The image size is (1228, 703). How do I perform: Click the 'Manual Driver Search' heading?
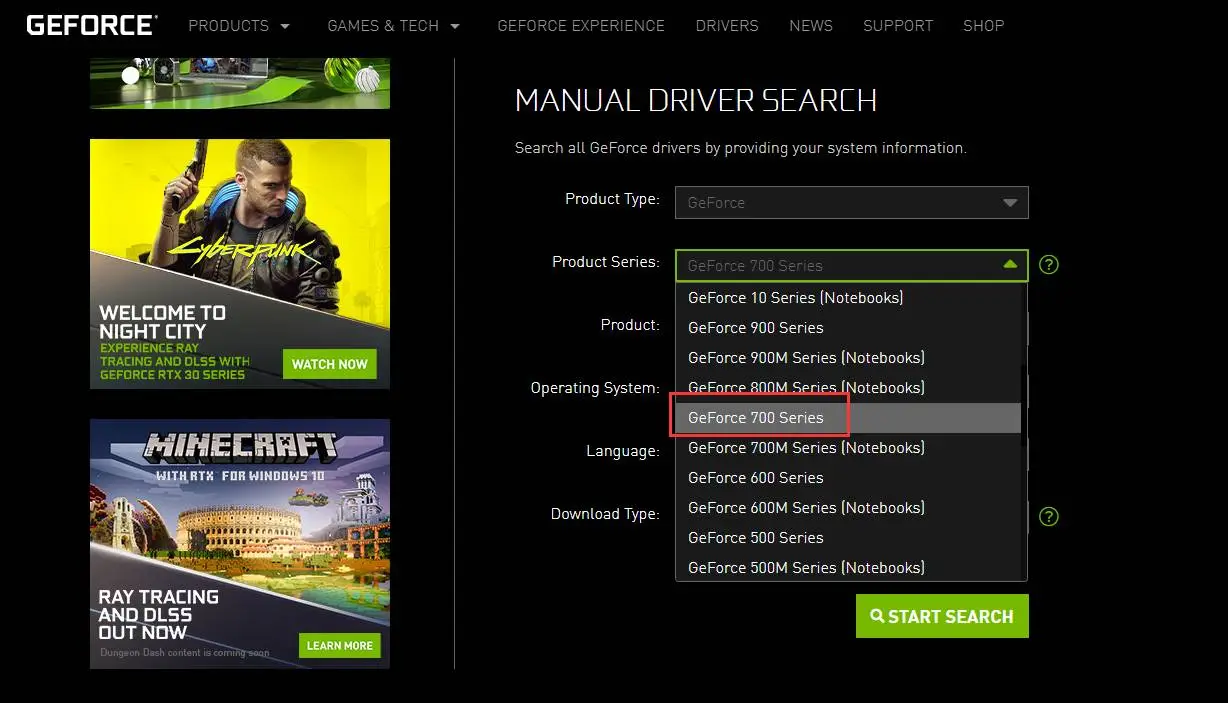point(696,100)
